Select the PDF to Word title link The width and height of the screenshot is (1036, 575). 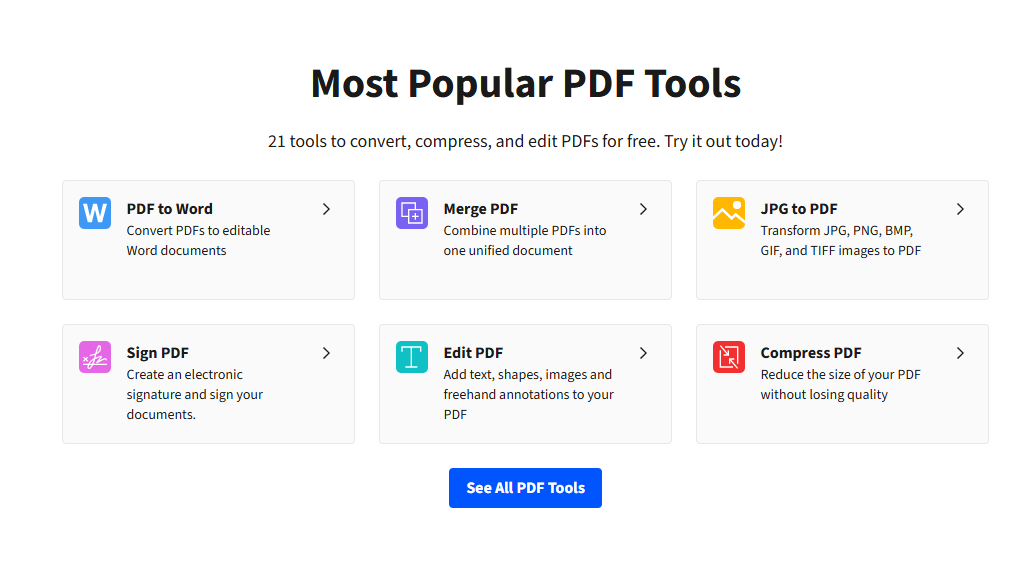[170, 209]
